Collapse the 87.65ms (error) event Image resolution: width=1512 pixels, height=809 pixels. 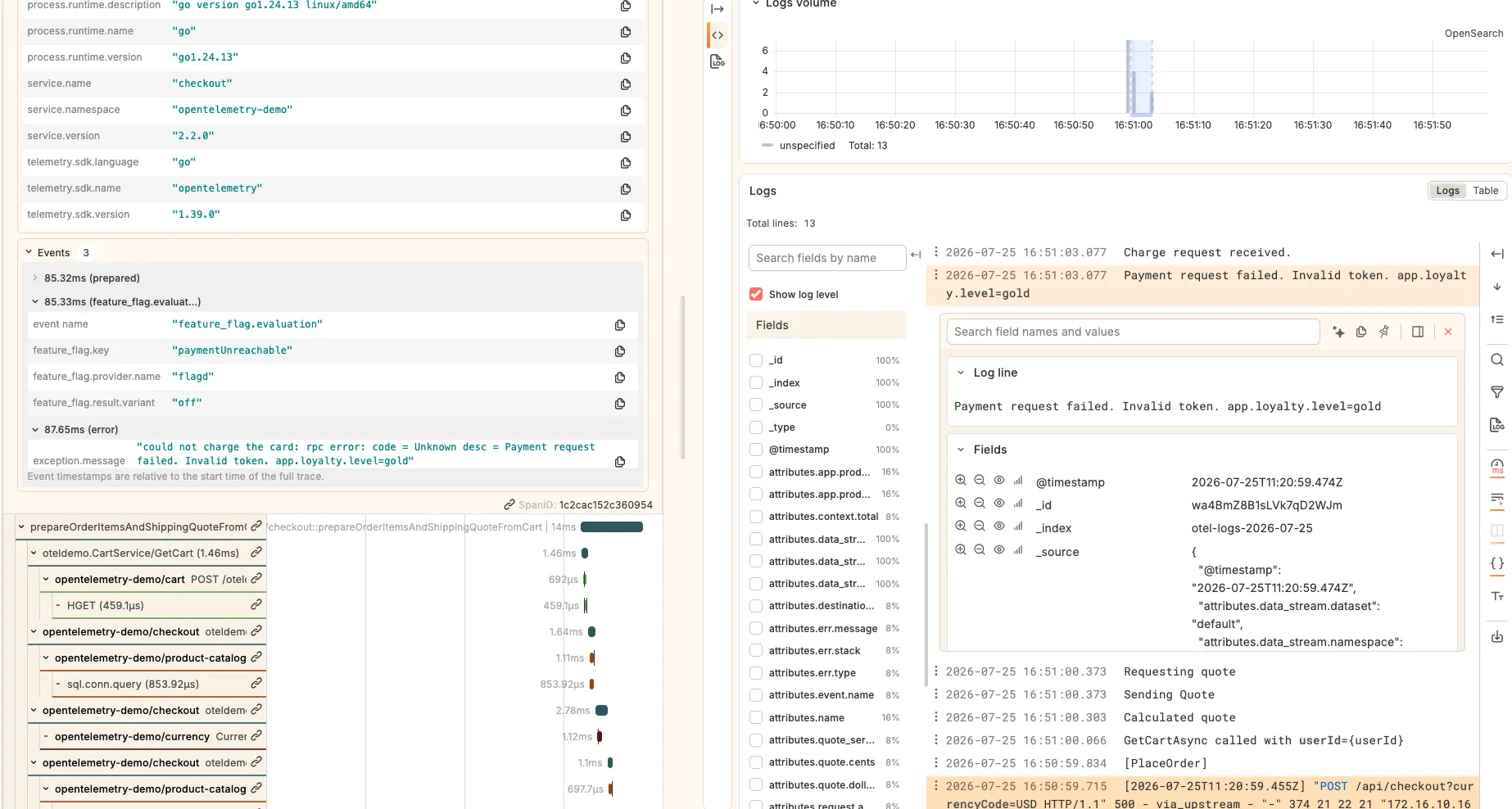point(35,430)
